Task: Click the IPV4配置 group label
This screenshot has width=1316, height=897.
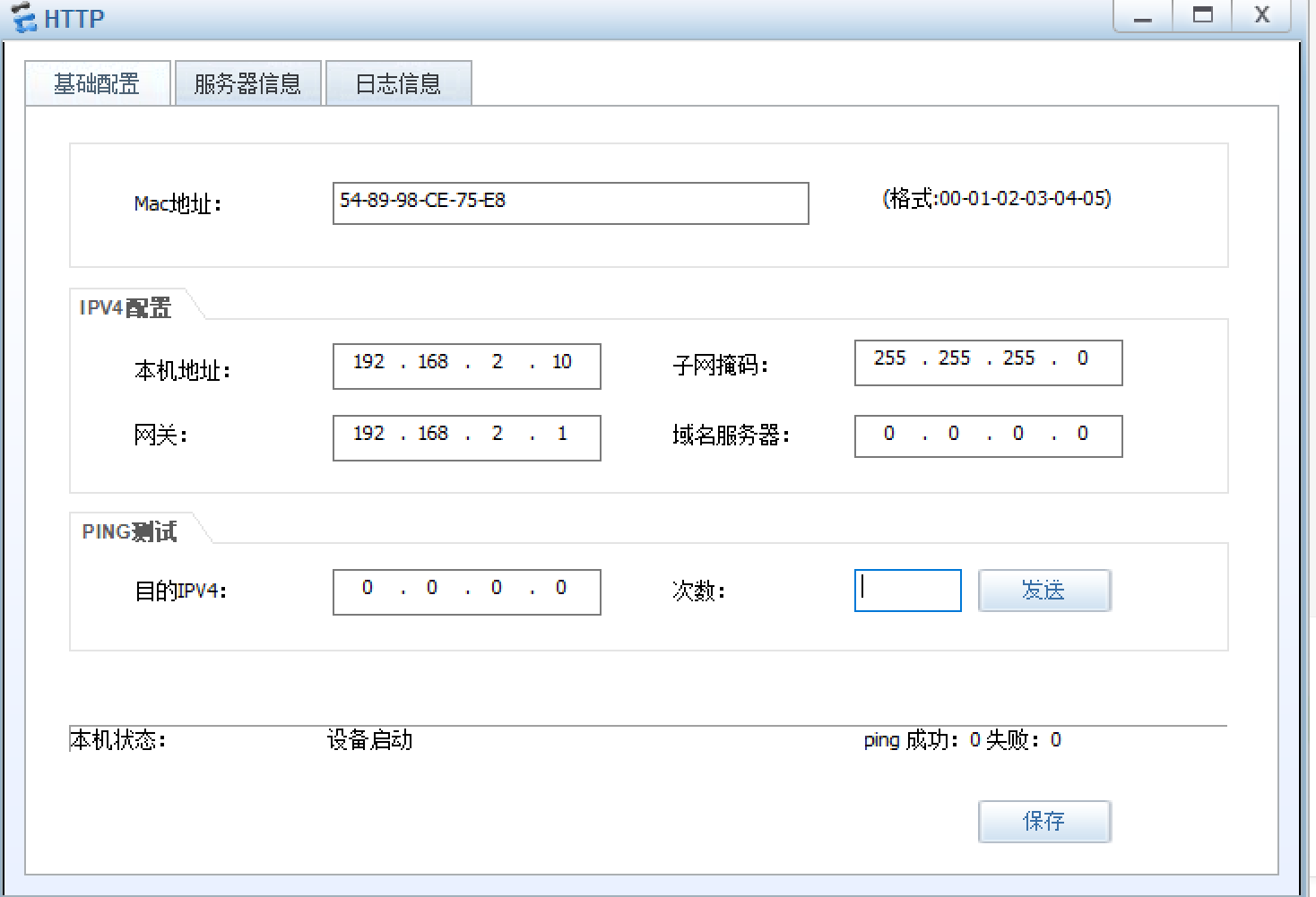Action: (x=126, y=308)
